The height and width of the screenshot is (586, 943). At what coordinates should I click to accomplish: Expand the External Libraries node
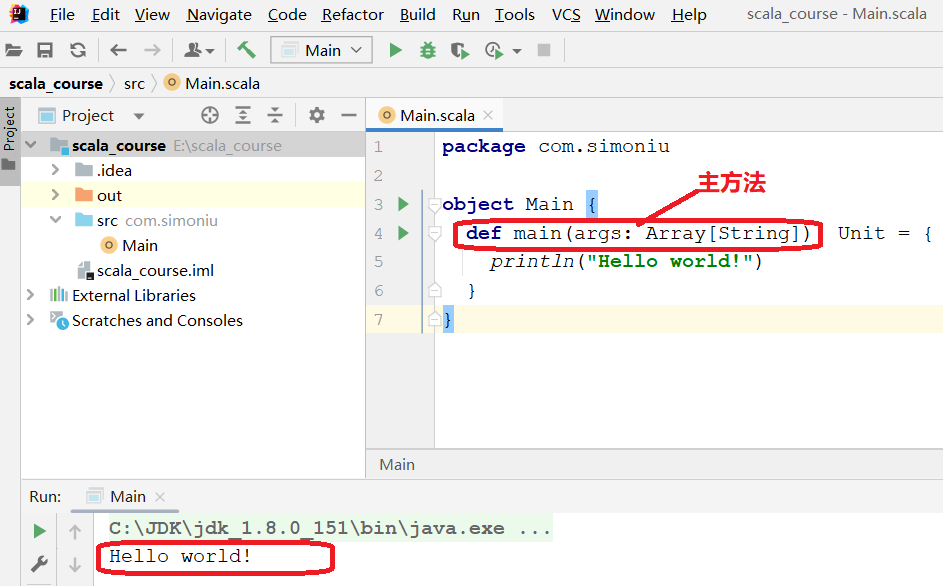(31, 295)
